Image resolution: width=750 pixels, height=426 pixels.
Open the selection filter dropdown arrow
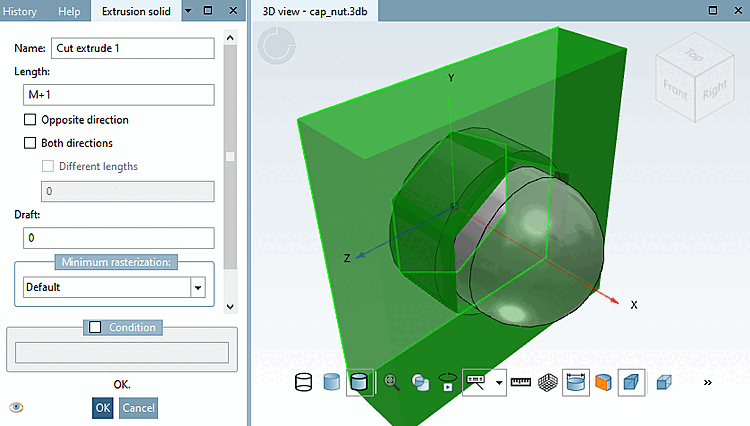click(499, 382)
